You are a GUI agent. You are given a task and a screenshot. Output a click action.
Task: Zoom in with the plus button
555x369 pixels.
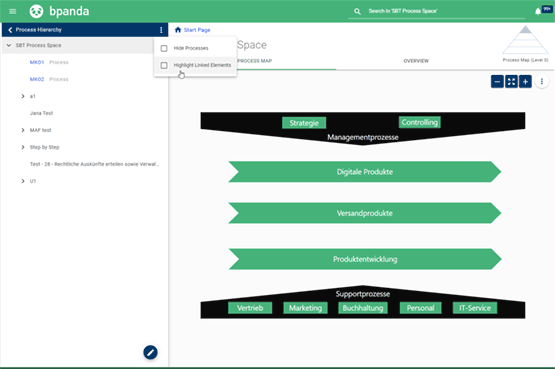point(525,82)
